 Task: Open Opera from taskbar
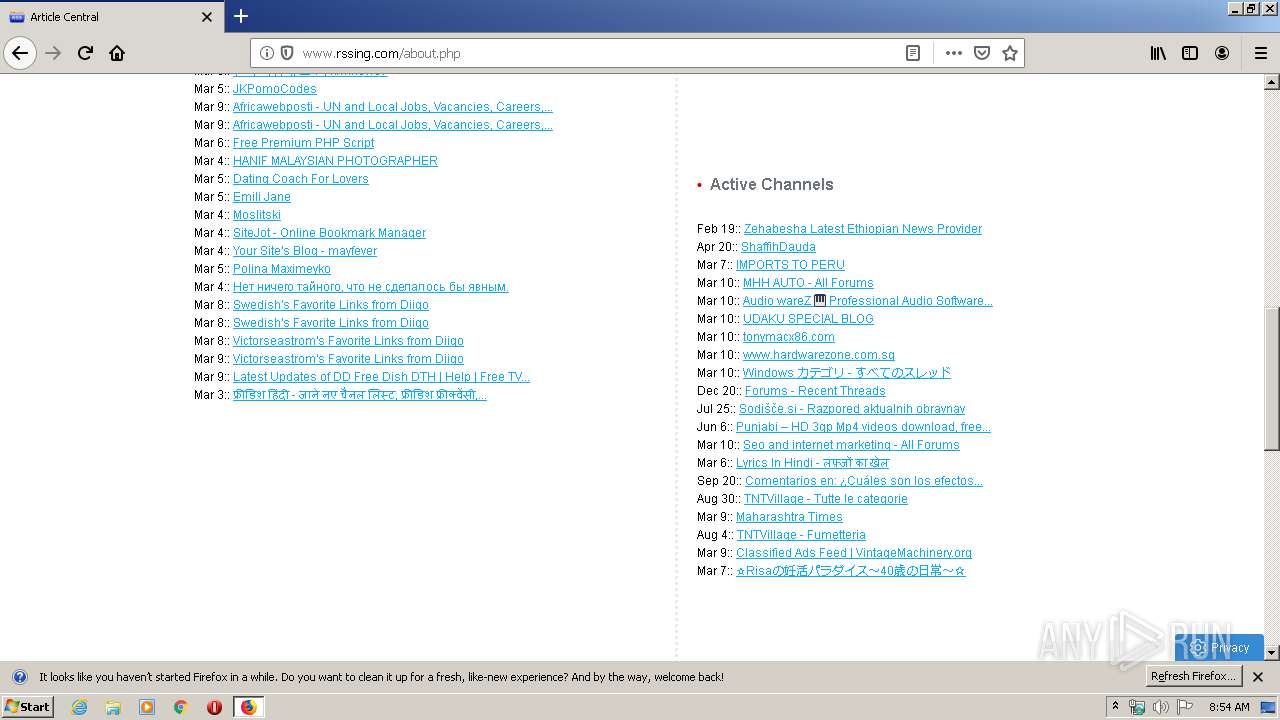pos(214,707)
